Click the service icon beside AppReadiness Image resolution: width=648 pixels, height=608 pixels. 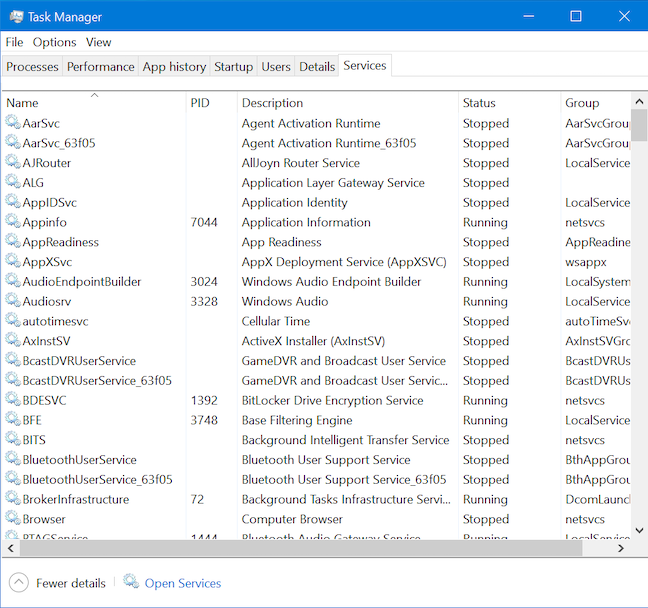tap(13, 241)
